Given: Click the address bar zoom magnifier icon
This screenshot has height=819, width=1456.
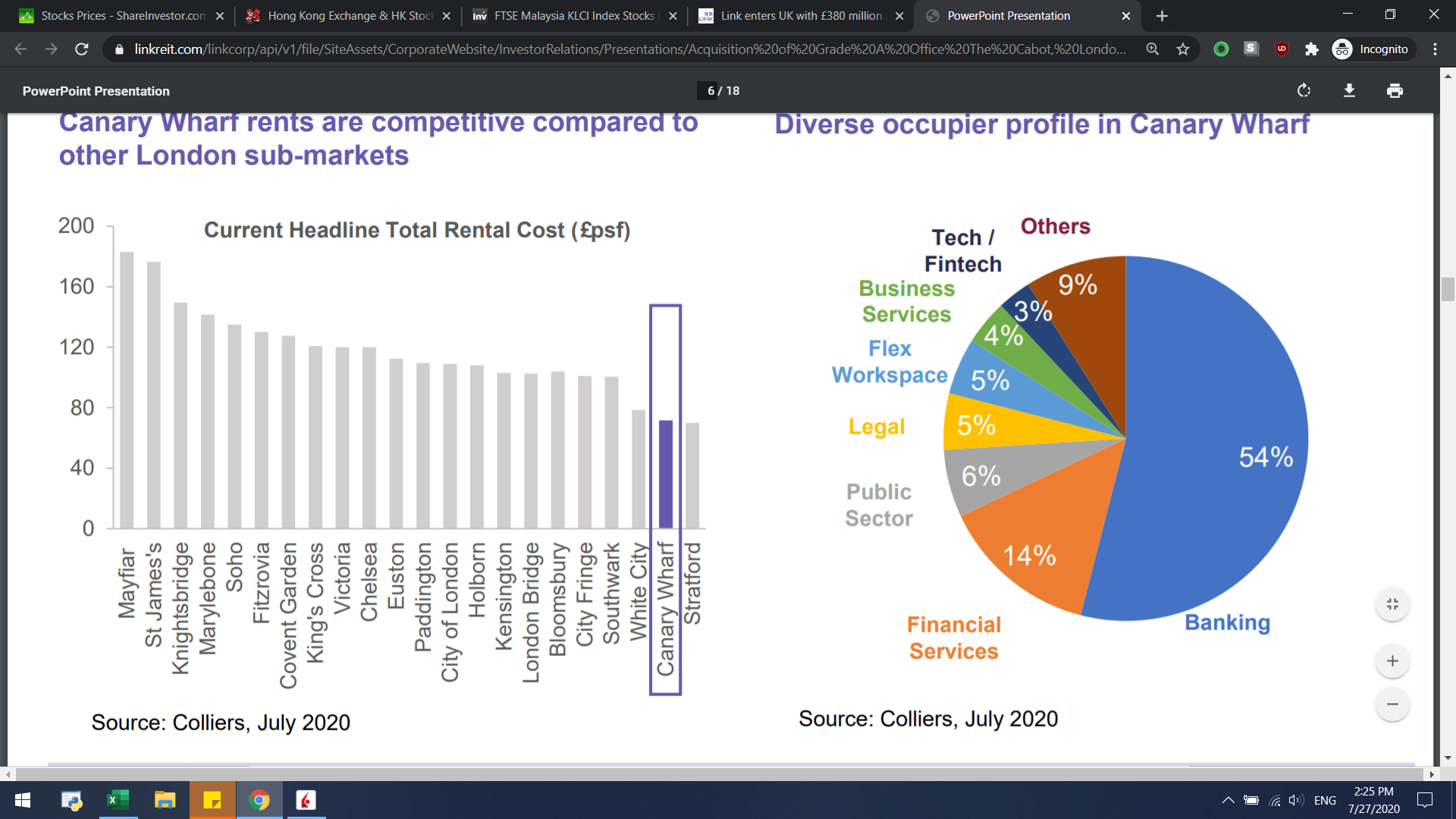Looking at the screenshot, I should [1153, 49].
